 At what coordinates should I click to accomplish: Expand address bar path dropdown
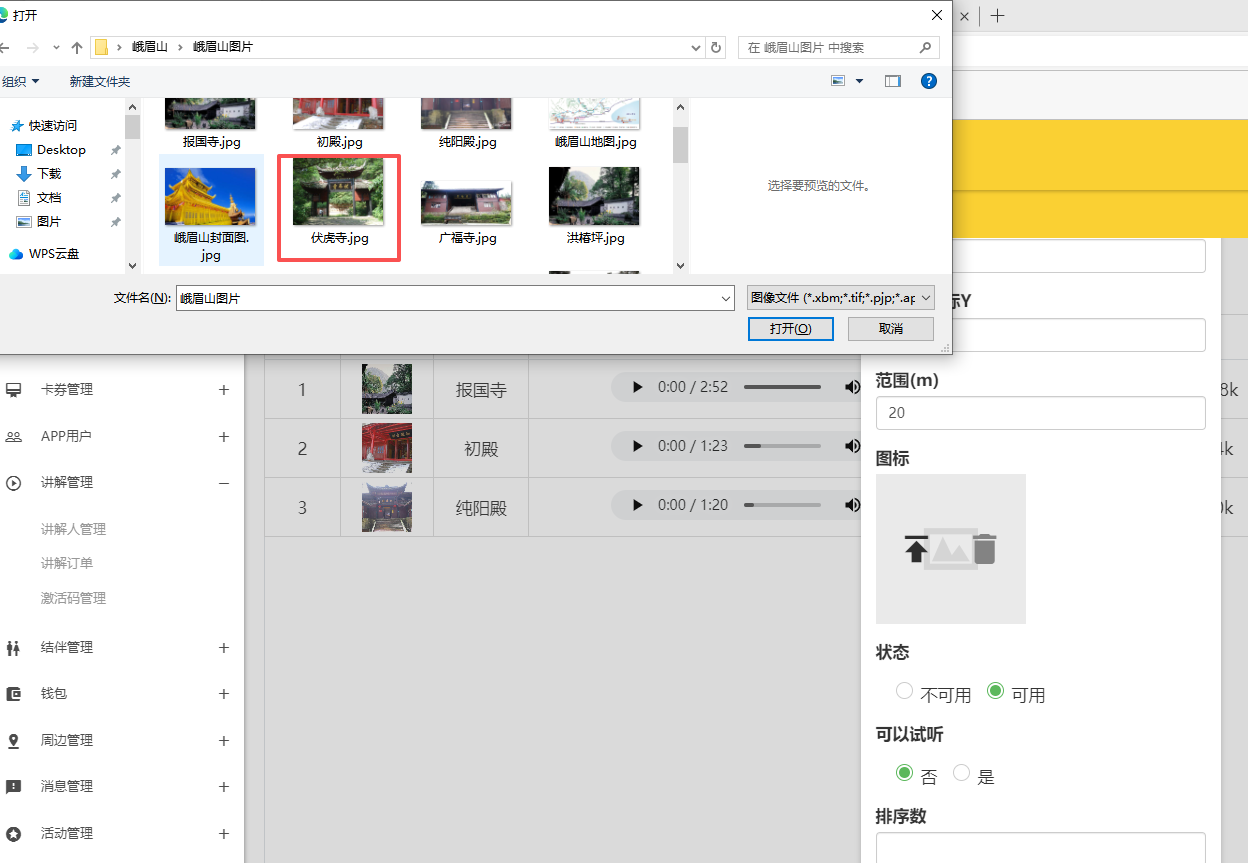pos(696,47)
